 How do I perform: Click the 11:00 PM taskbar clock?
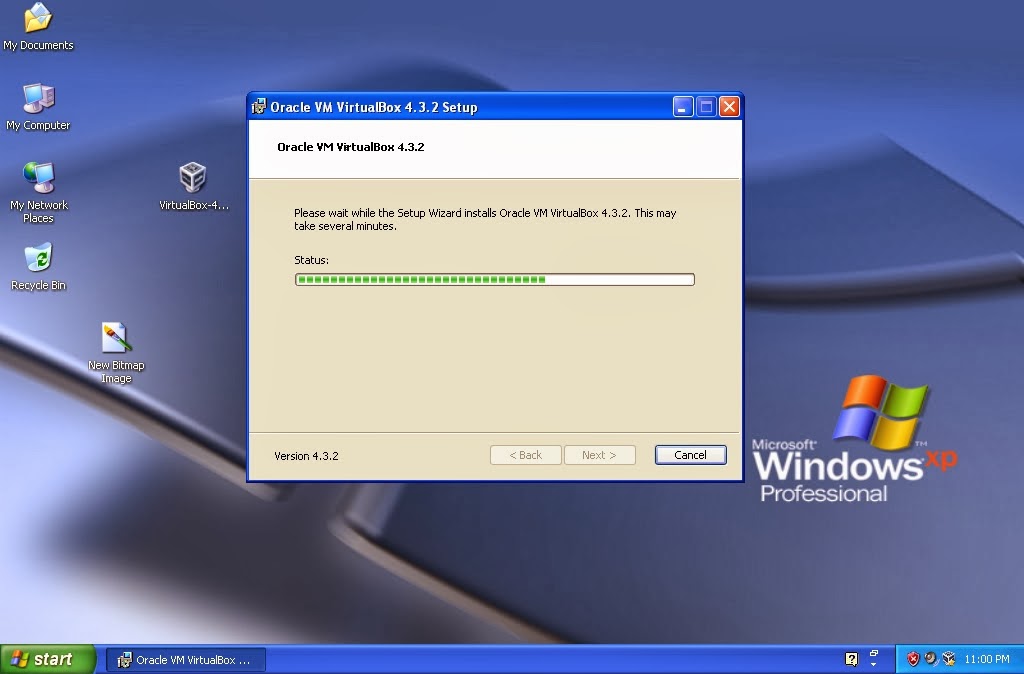(x=987, y=659)
